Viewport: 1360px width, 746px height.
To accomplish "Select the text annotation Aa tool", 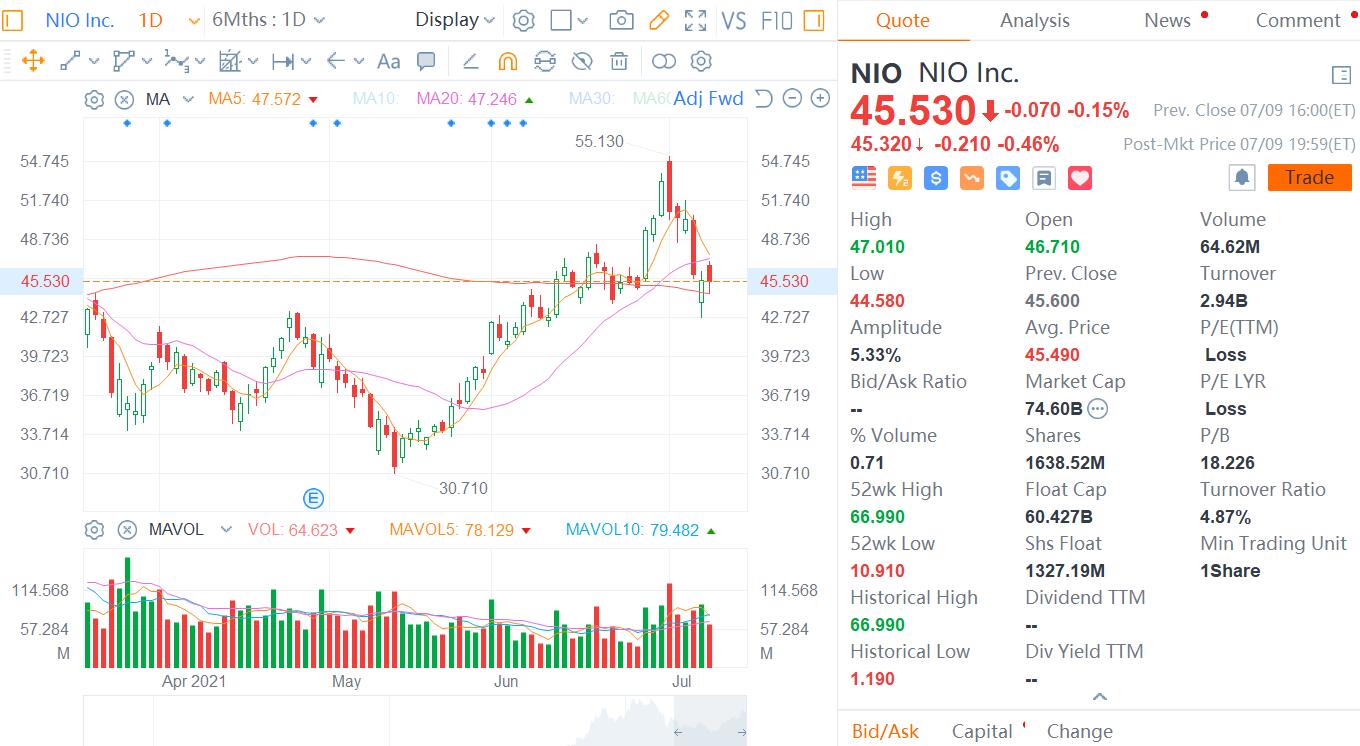I will pyautogui.click(x=388, y=62).
